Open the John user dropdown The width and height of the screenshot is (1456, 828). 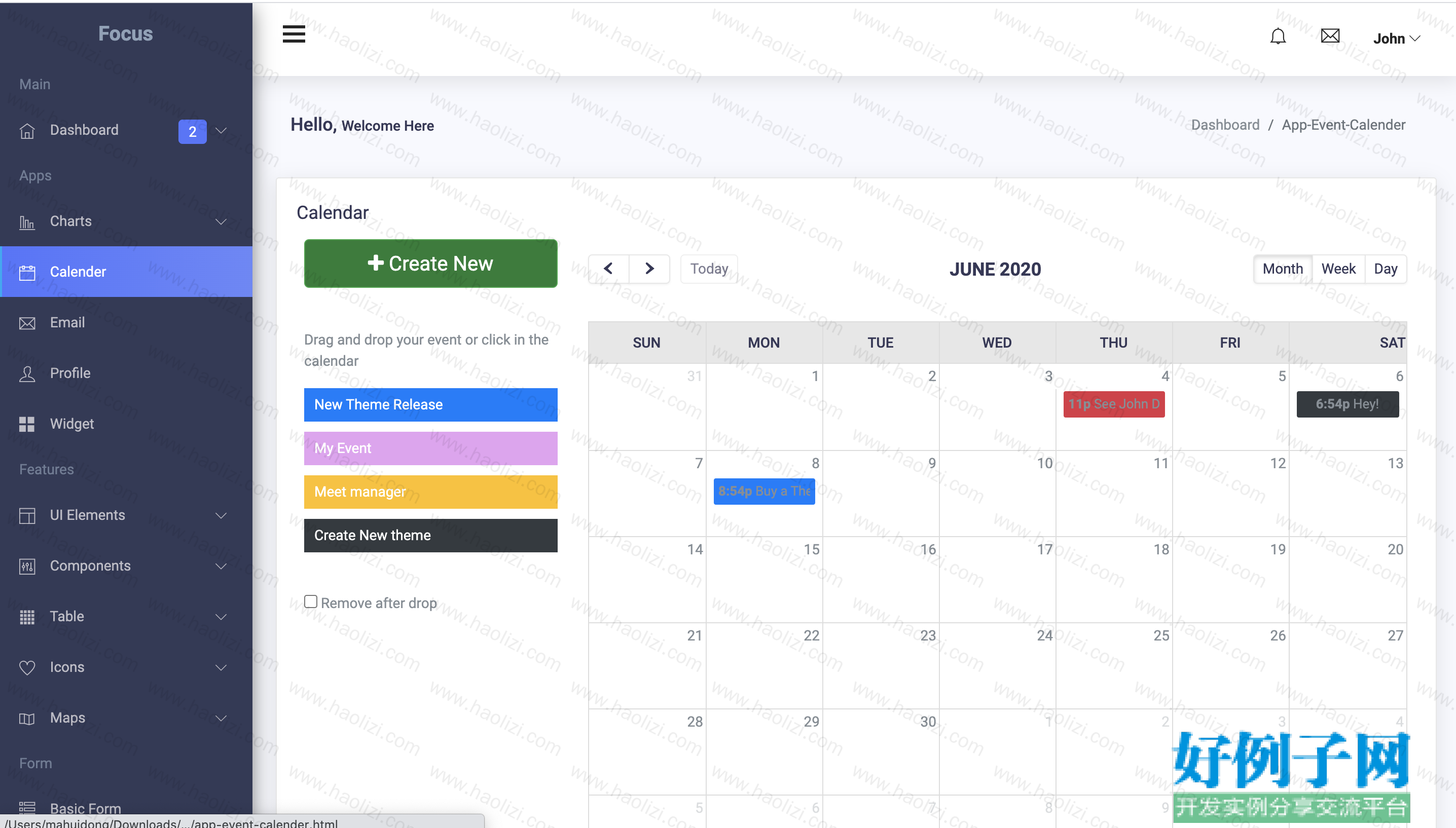tap(1396, 39)
